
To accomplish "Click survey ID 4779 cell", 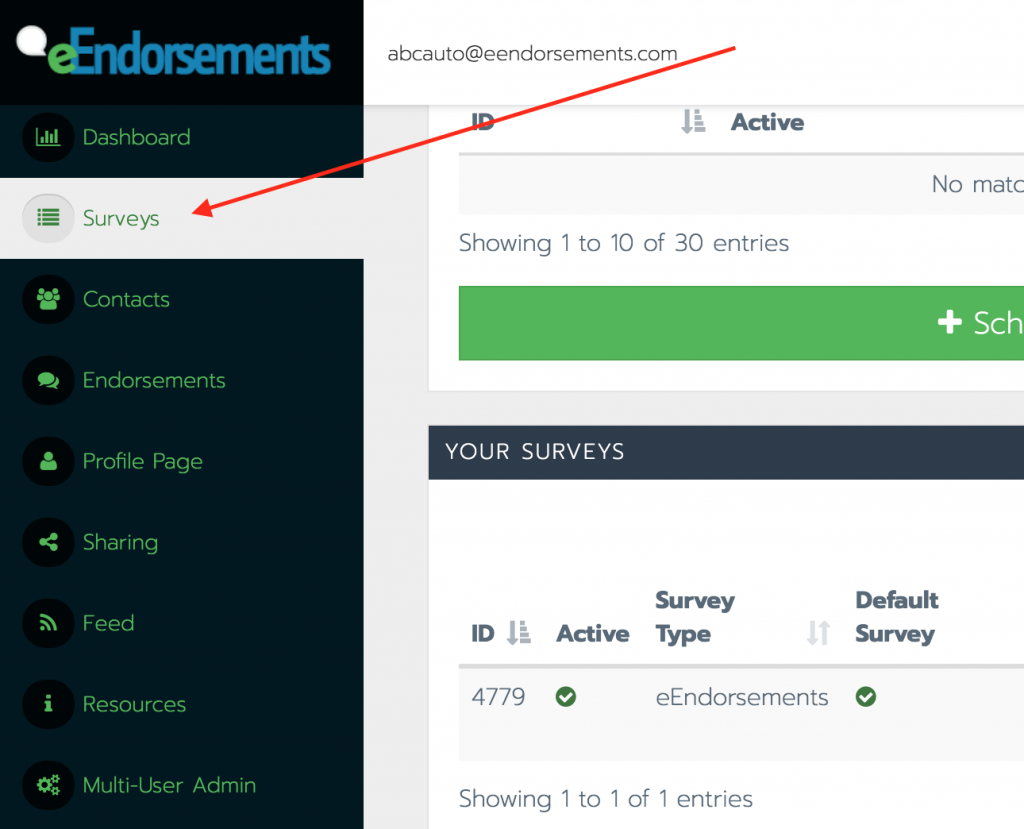I will pyautogui.click(x=498, y=697).
